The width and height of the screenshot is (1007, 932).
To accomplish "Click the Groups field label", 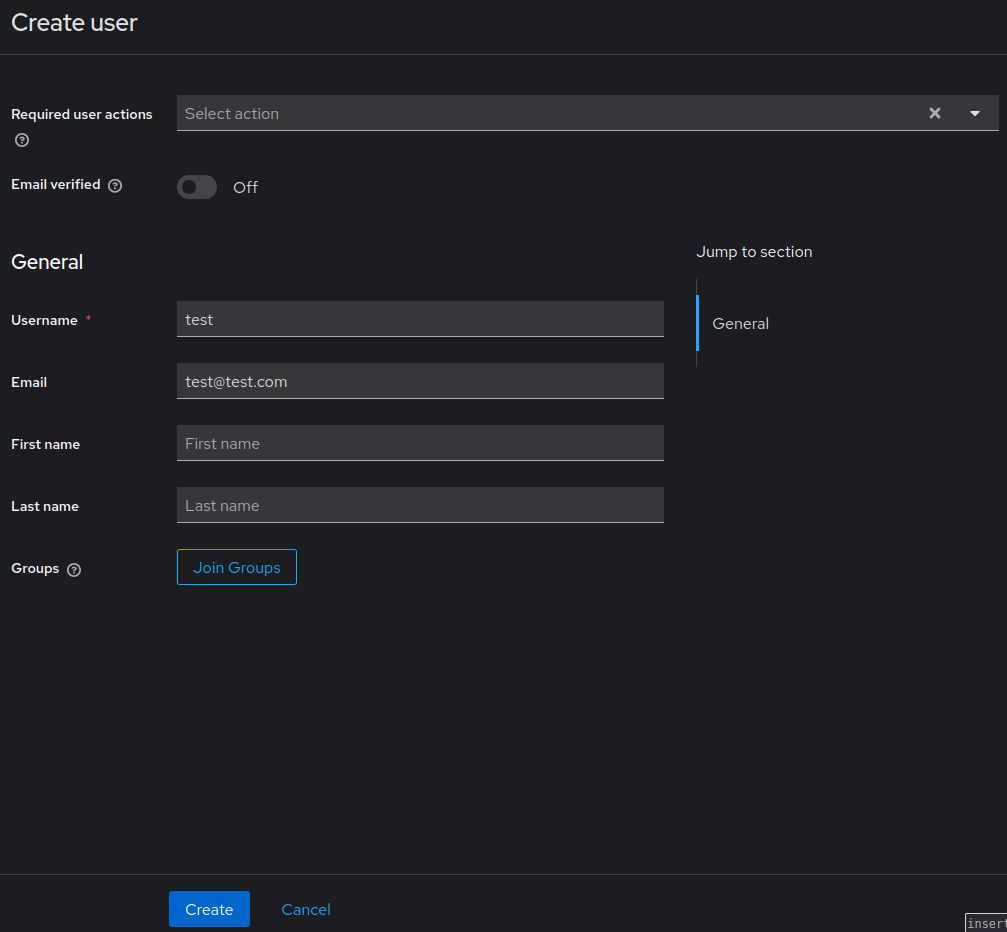I will tap(35, 568).
